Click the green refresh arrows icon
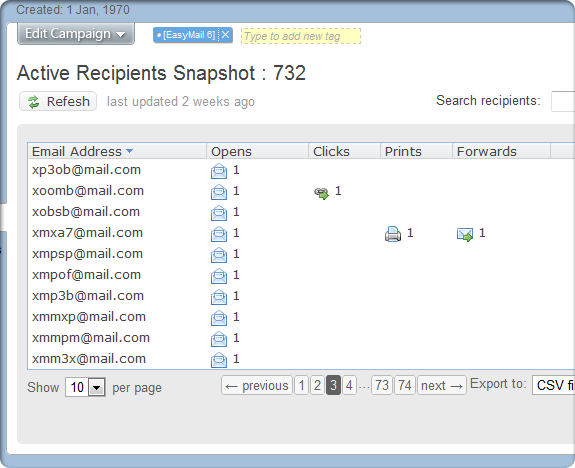Image resolution: width=575 pixels, height=468 pixels. click(33, 102)
